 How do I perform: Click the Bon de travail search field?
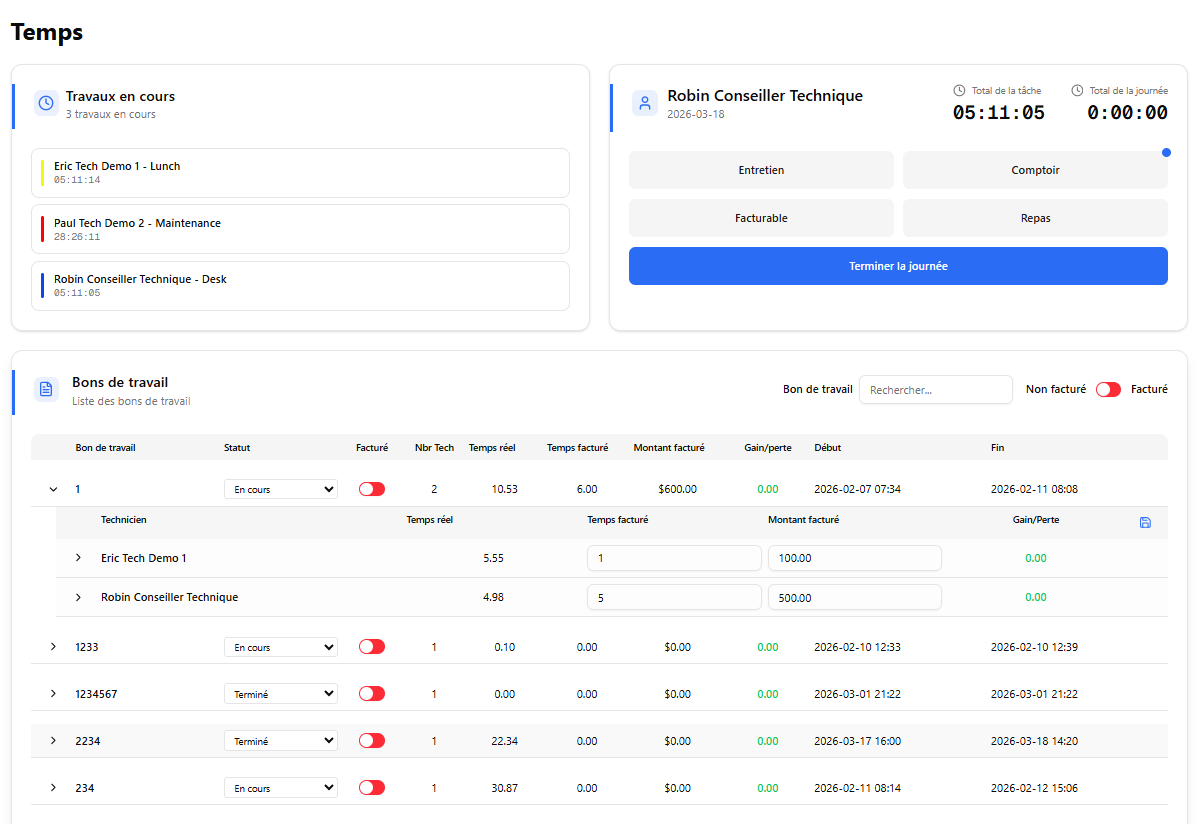tap(935, 390)
